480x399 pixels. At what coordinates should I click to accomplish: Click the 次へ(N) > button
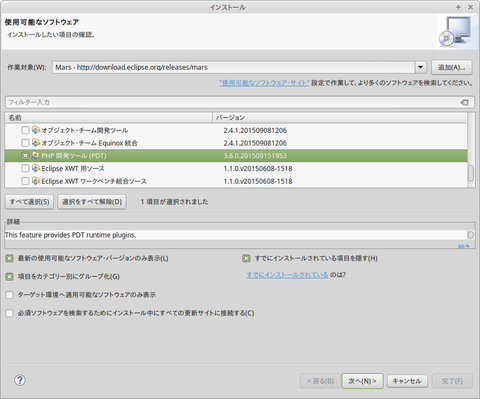pyautogui.click(x=363, y=381)
